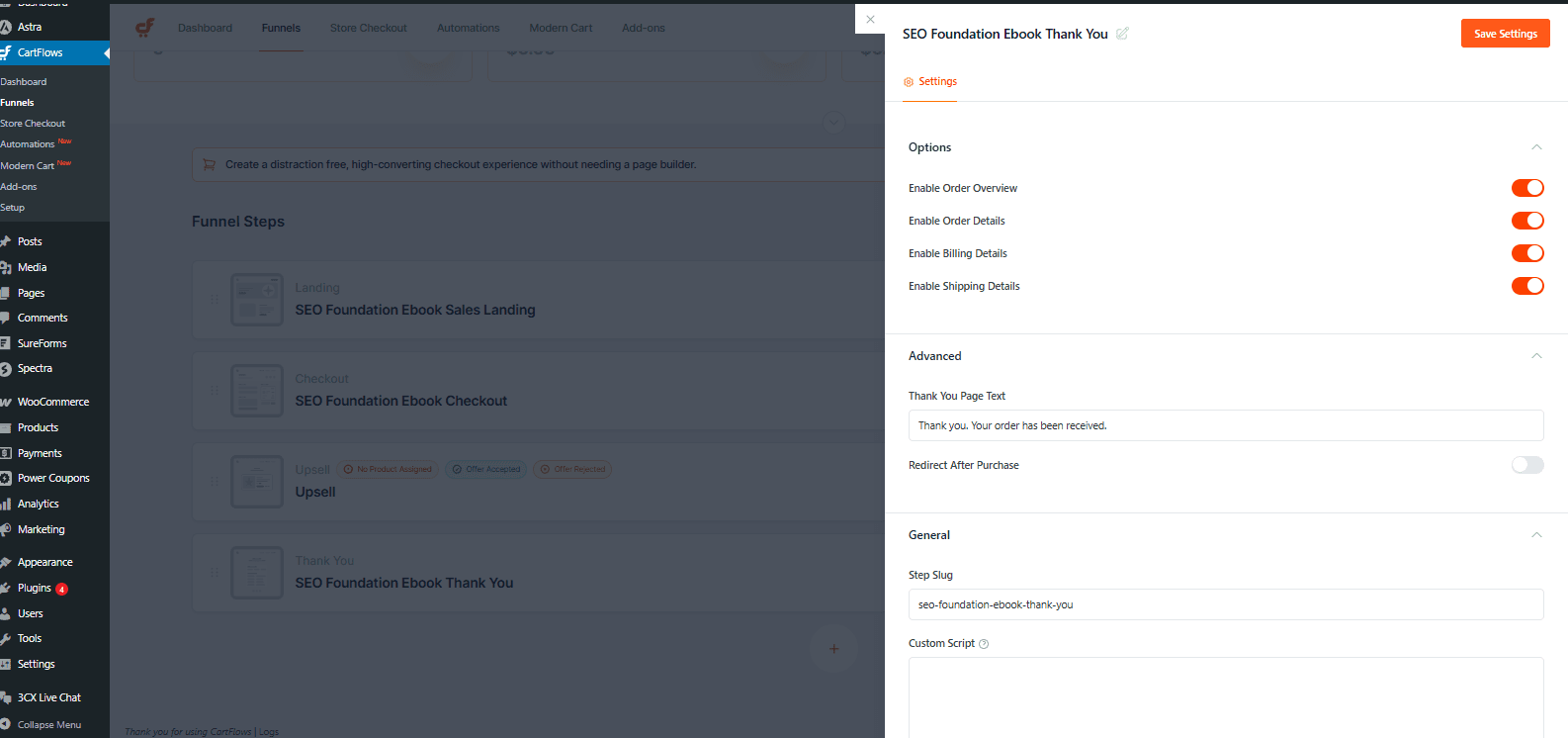Click the pencil edit icon beside step title
This screenshot has width=1568, height=738.
(x=1122, y=34)
